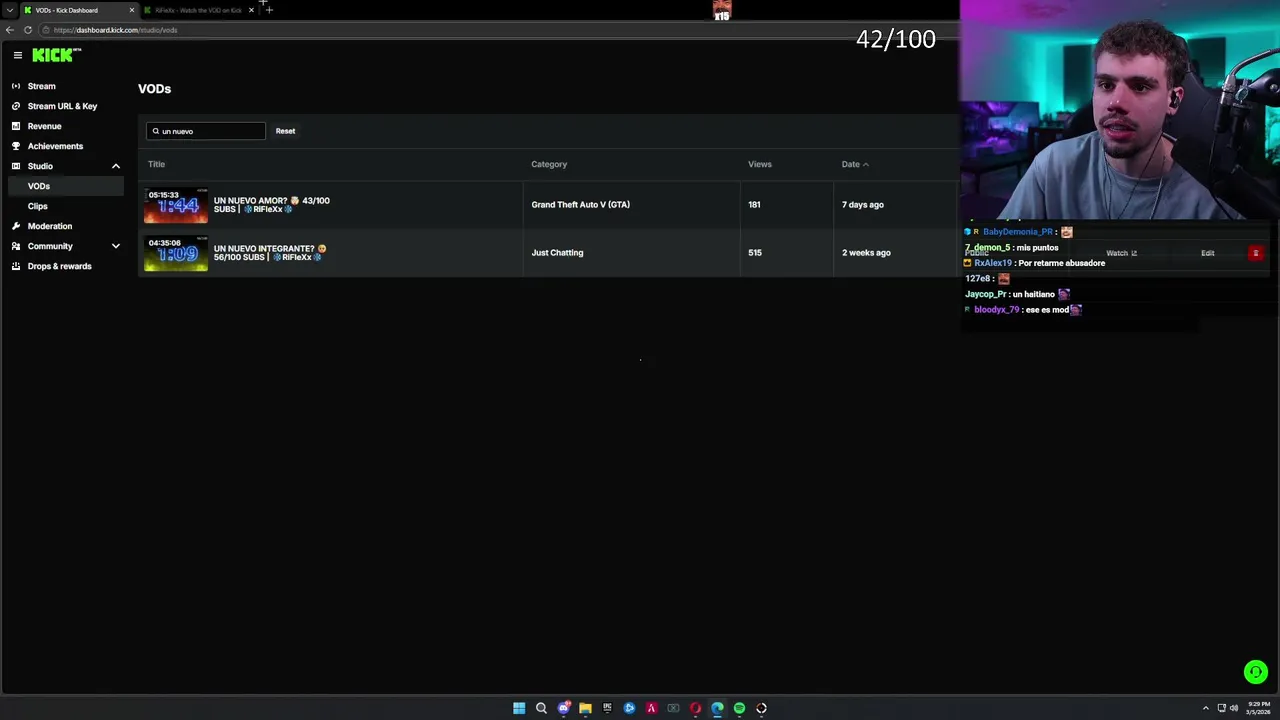Viewport: 1280px width, 720px height.
Task: Click the '515' views value
Action: pos(755,253)
